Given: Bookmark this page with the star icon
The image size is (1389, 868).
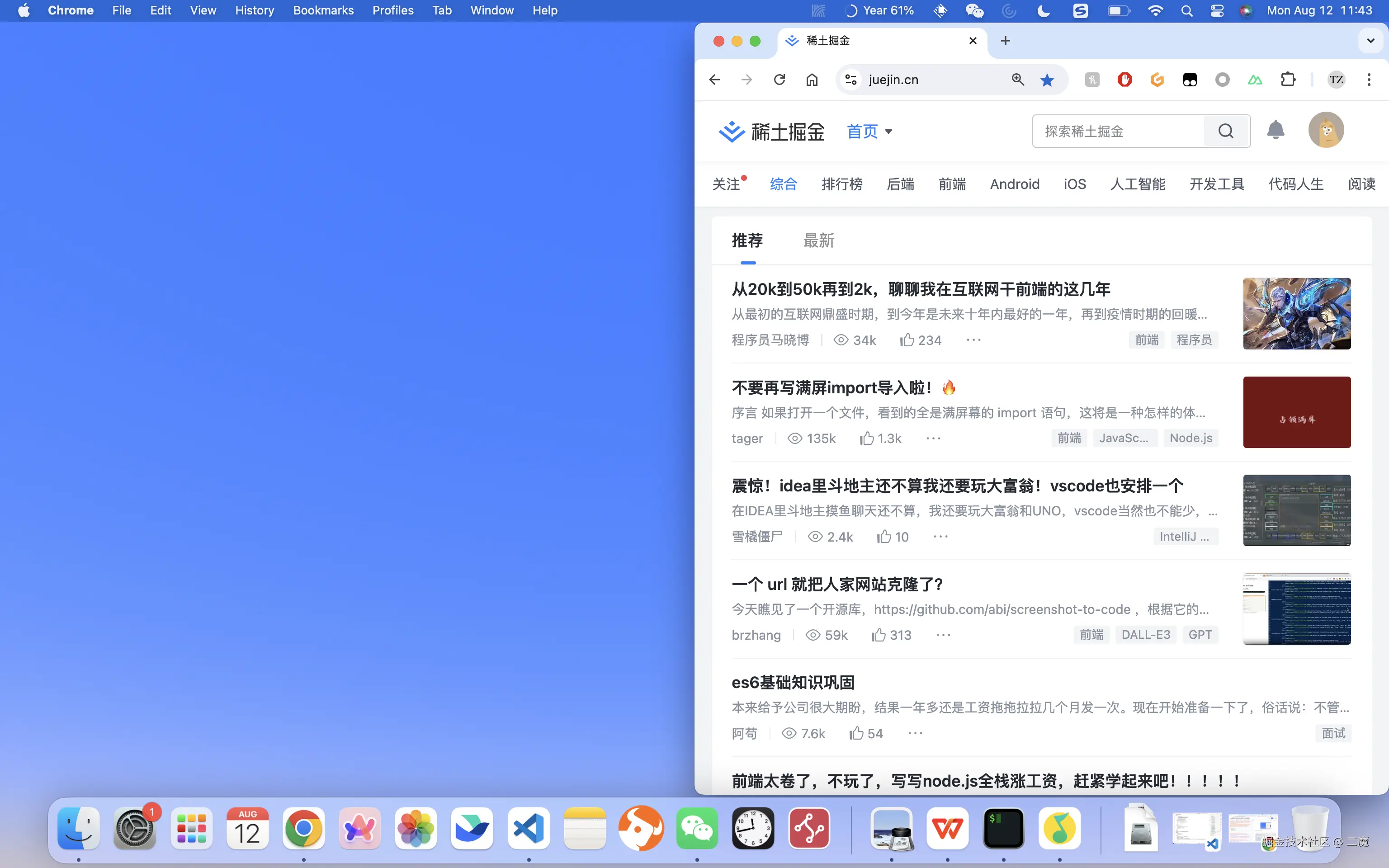Looking at the screenshot, I should 1047,80.
